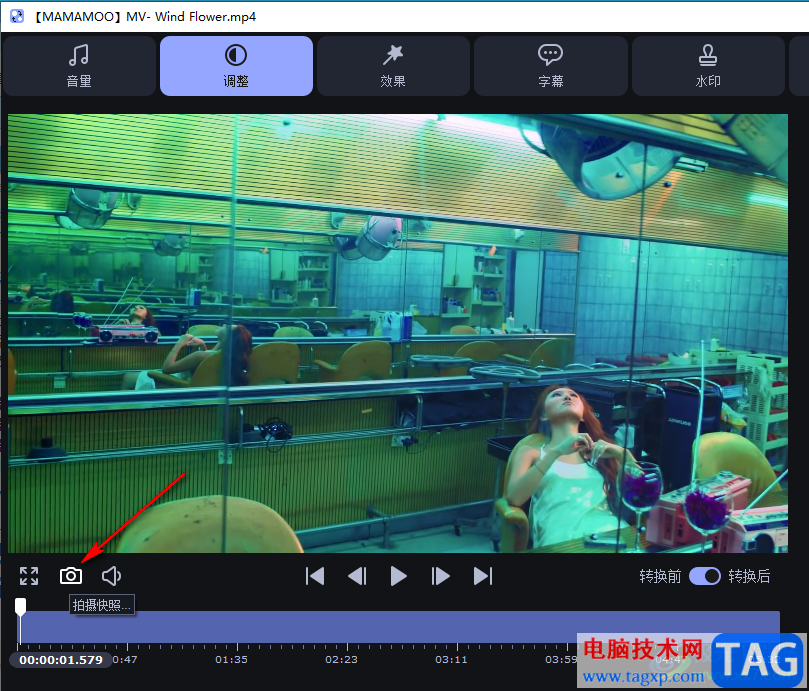Screen dimensions: 809x691
Task: Click the 03:11 timeline mark
Action: pos(451,660)
